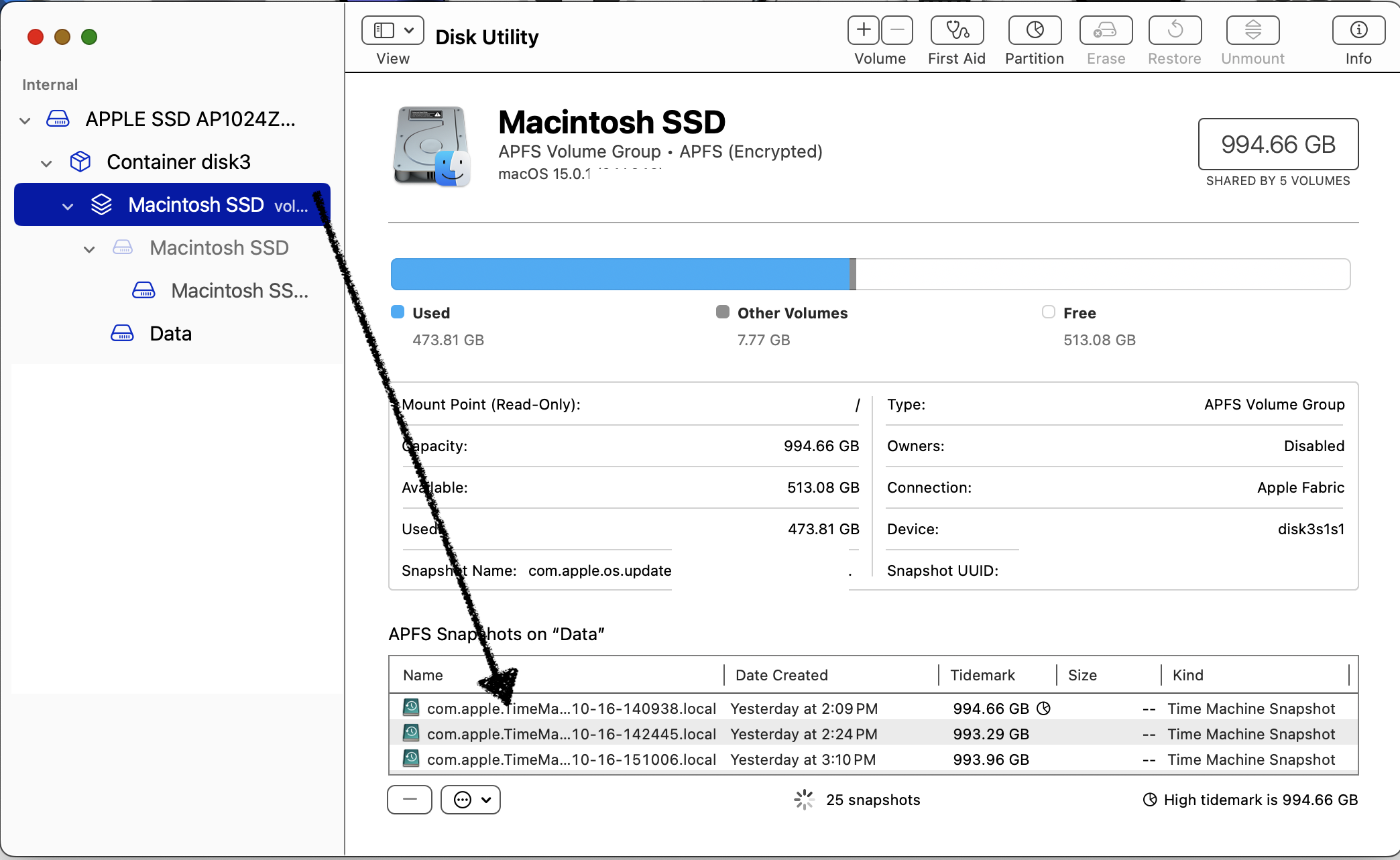Click the Restore toolbar icon
The image size is (1400, 860).
1175,31
